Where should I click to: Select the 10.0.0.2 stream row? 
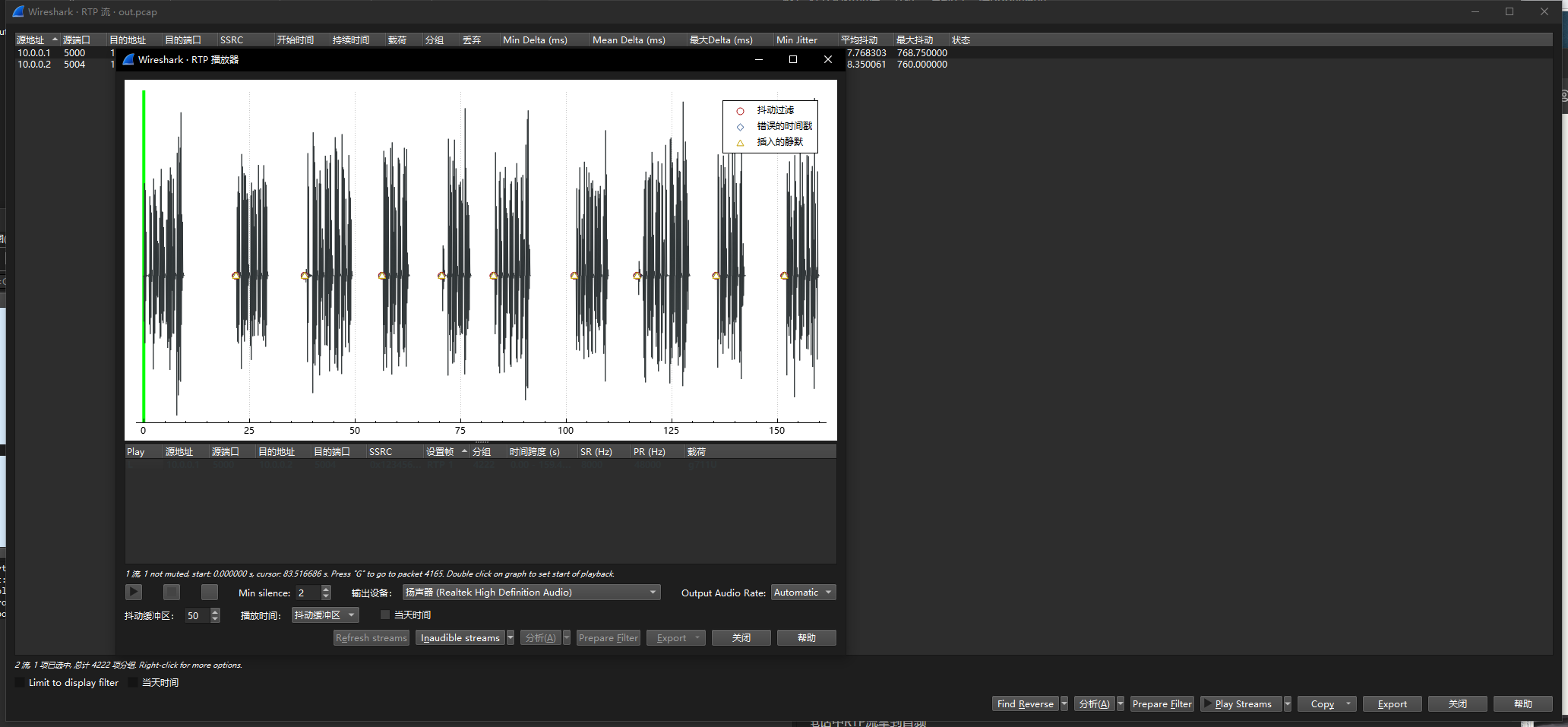pos(34,65)
